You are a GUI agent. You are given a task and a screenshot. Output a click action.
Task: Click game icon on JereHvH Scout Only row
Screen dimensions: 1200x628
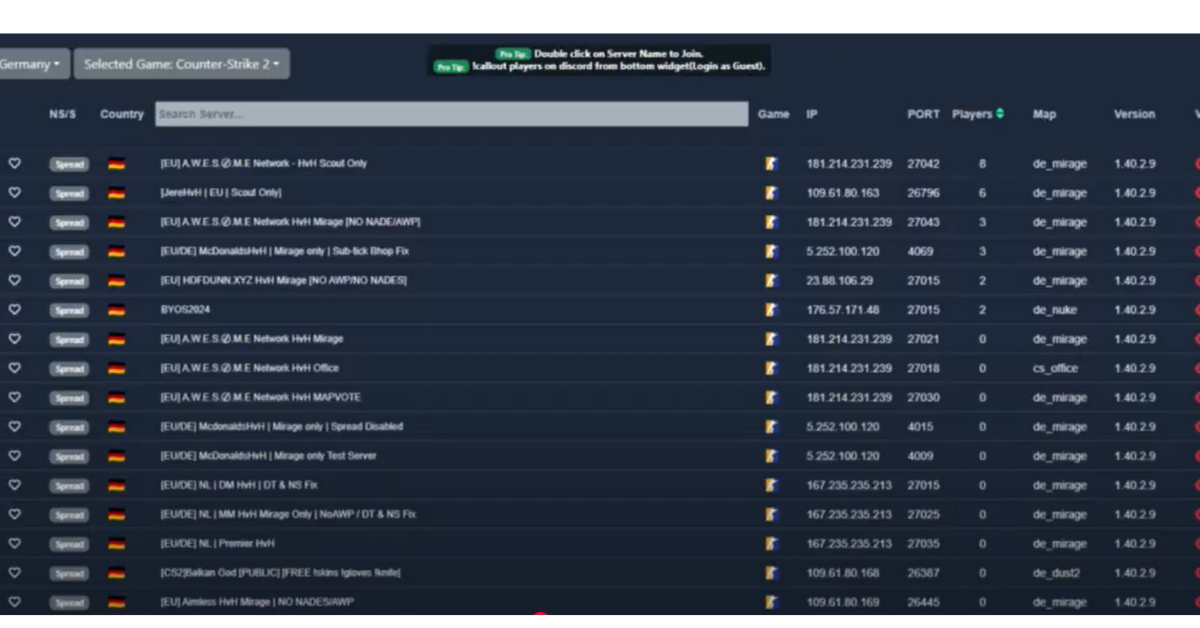point(771,193)
